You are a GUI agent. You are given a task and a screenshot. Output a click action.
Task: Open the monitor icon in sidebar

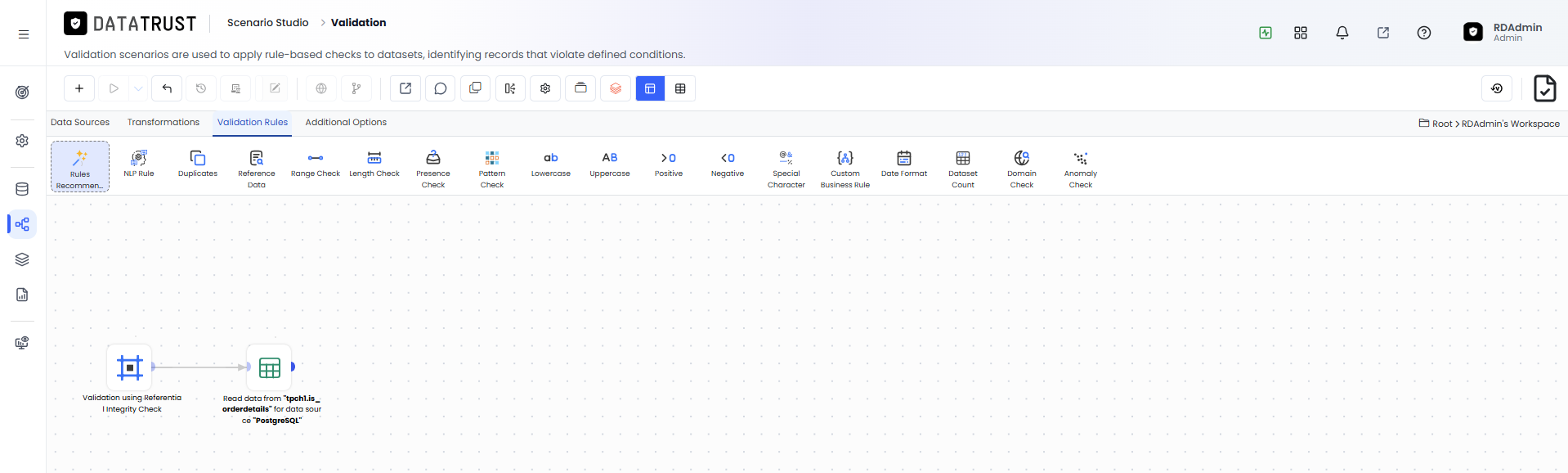coord(22,343)
